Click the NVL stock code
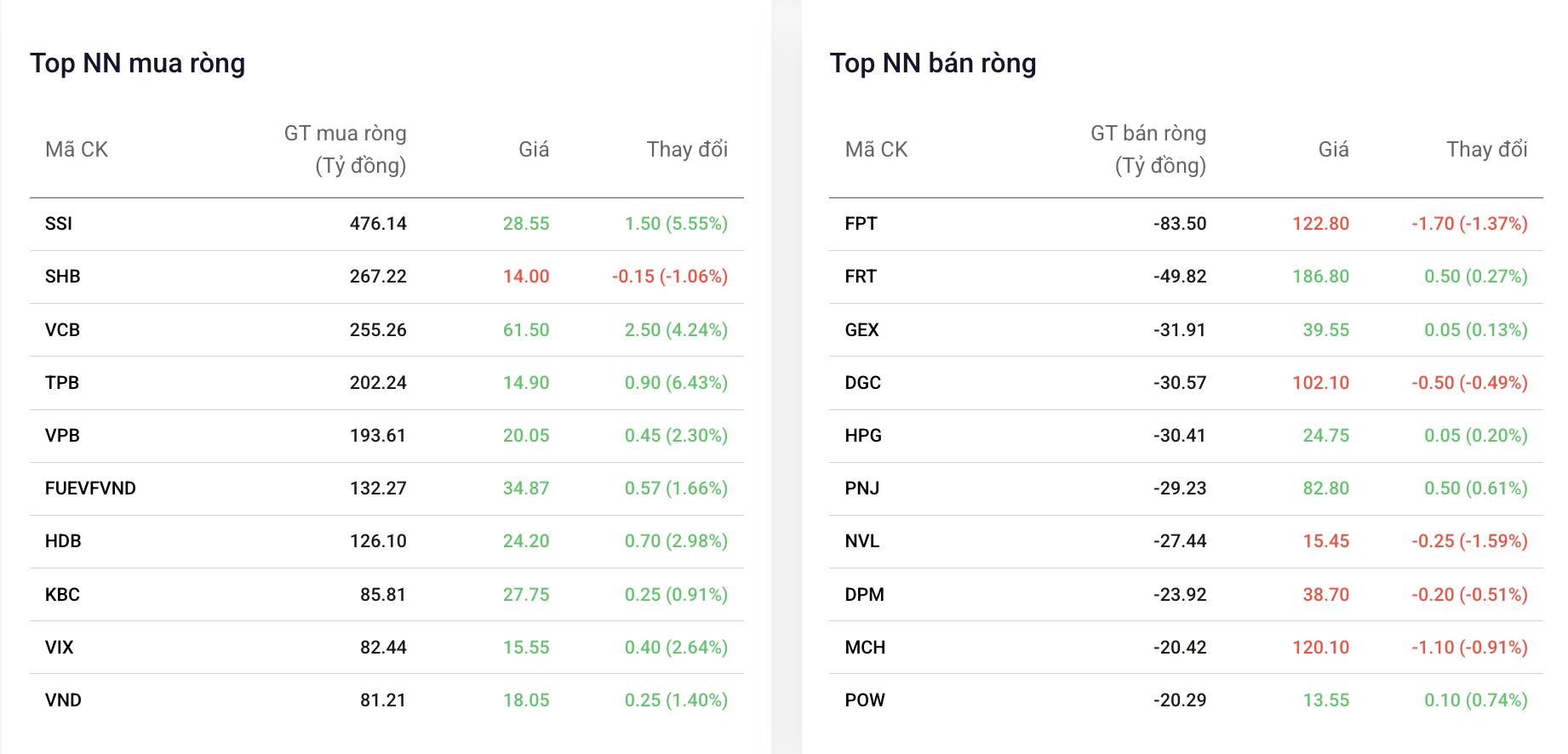Viewport: 1568px width, 754px height. coord(861,541)
